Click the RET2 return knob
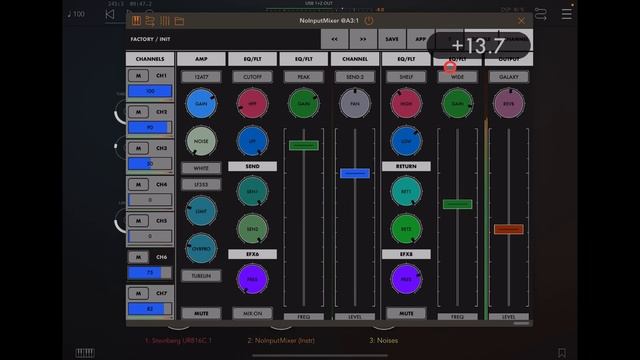This screenshot has height=360, width=640. (x=406, y=229)
